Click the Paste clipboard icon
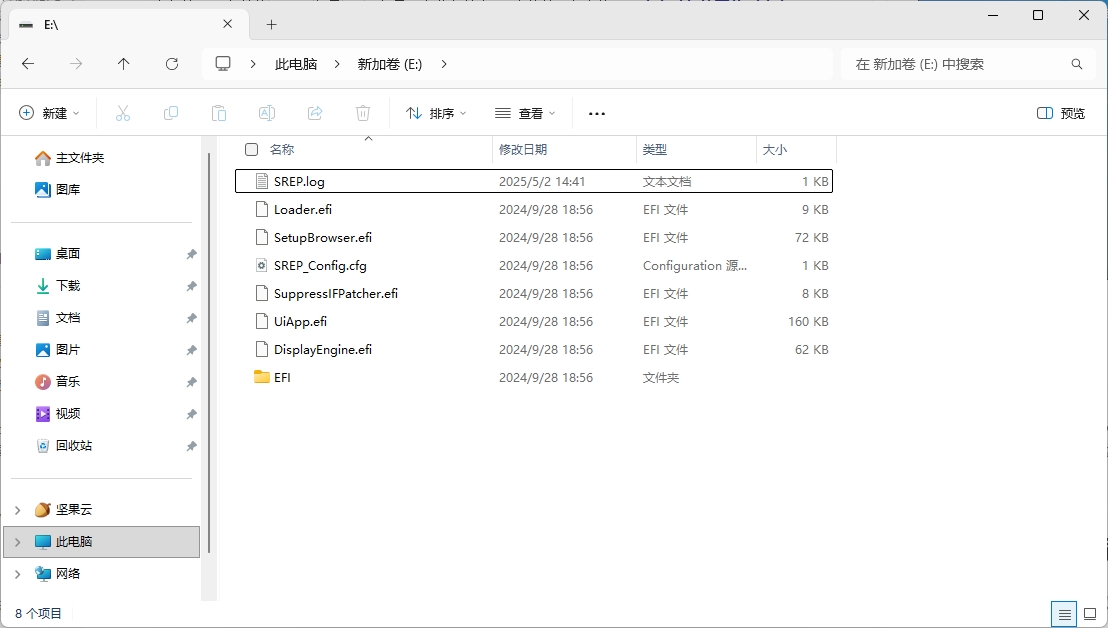 pos(219,113)
